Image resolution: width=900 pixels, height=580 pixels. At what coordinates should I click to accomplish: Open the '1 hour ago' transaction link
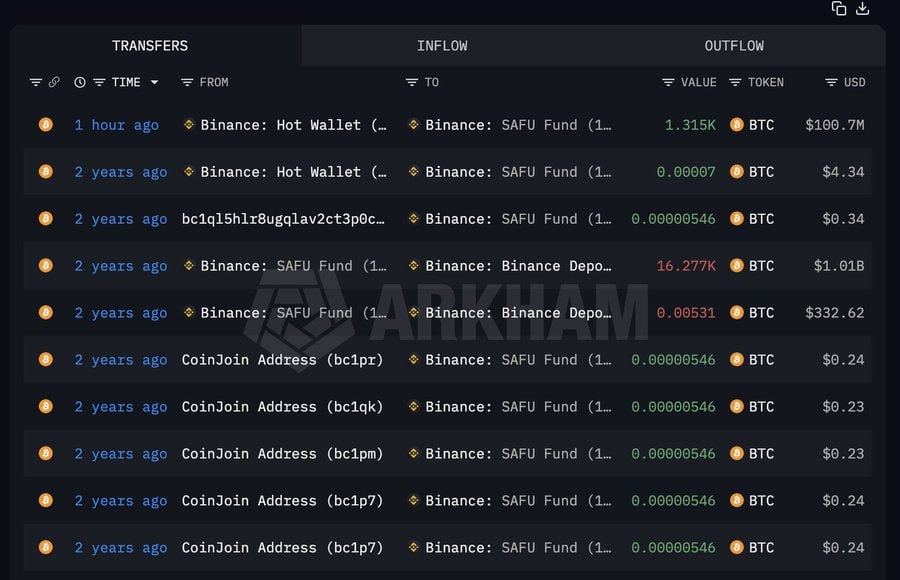(x=116, y=125)
